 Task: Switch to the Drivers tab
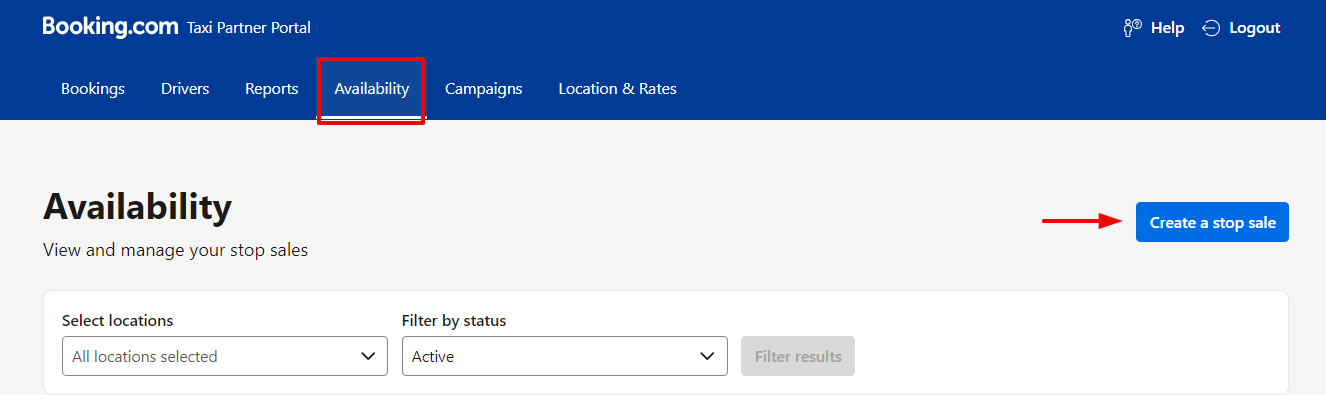click(x=185, y=89)
